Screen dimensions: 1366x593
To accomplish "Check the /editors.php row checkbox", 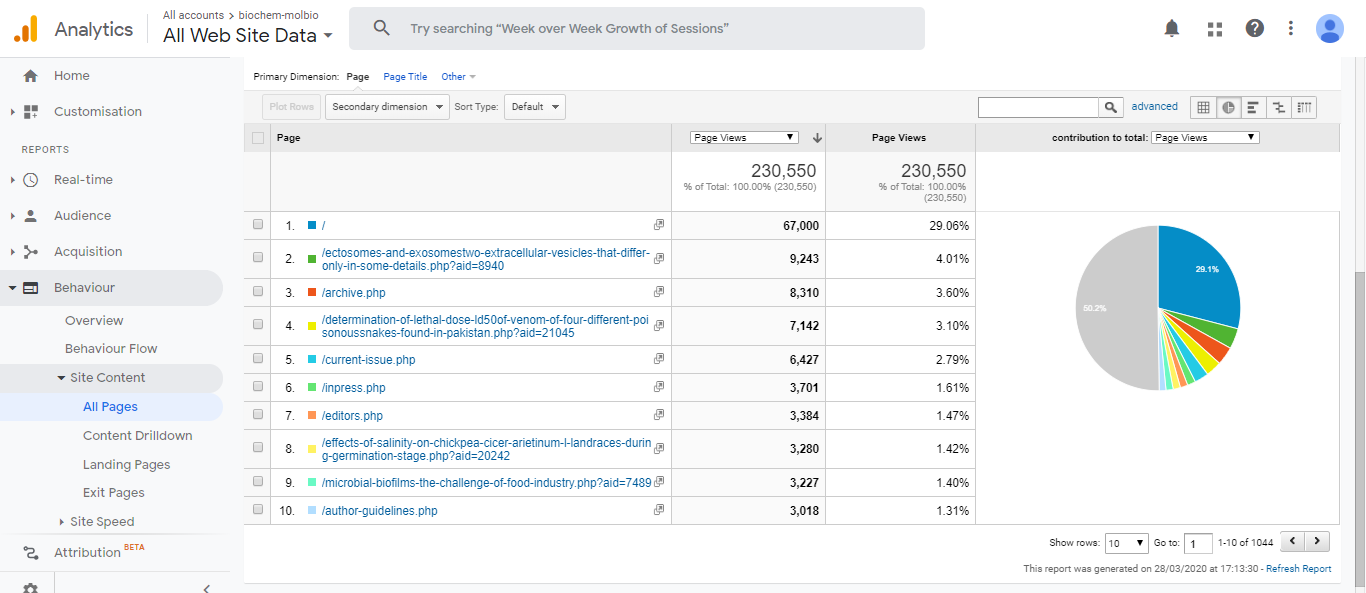I will click(258, 415).
